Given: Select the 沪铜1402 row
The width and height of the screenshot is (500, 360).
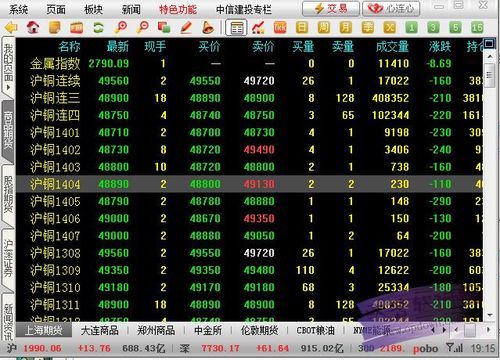Looking at the screenshot, I should pyautogui.click(x=249, y=150).
